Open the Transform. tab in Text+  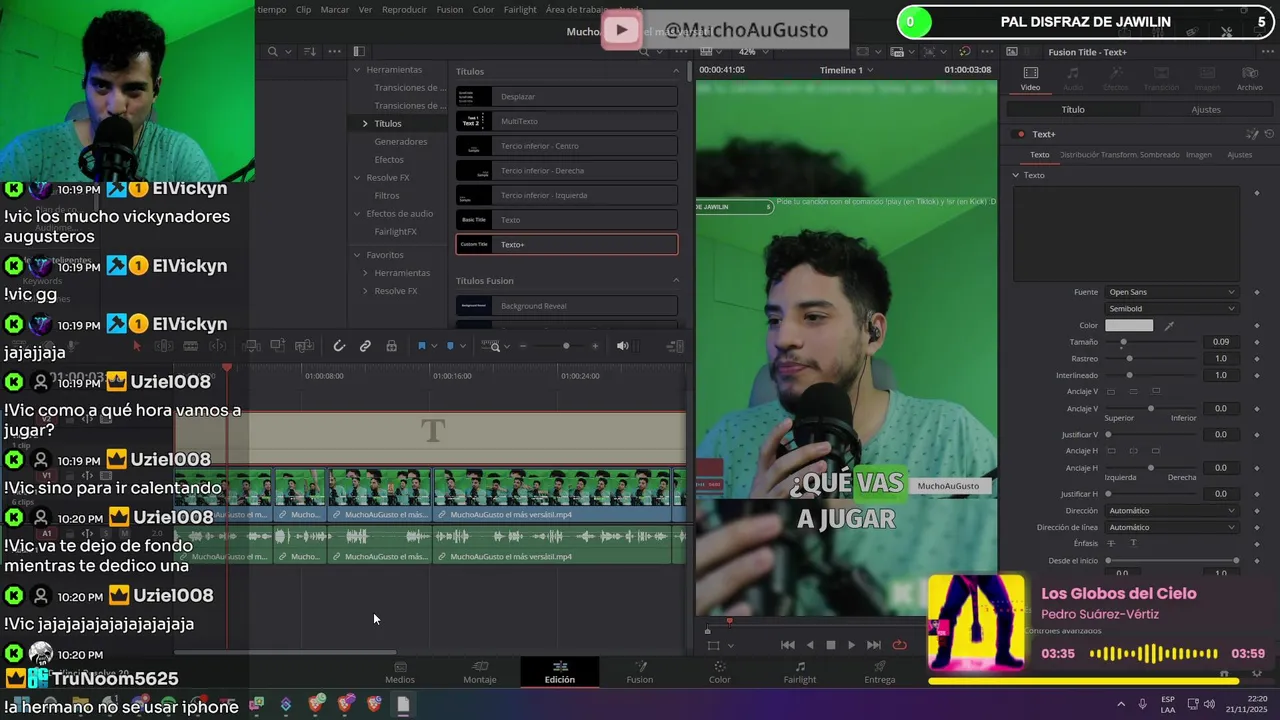click(x=1118, y=155)
